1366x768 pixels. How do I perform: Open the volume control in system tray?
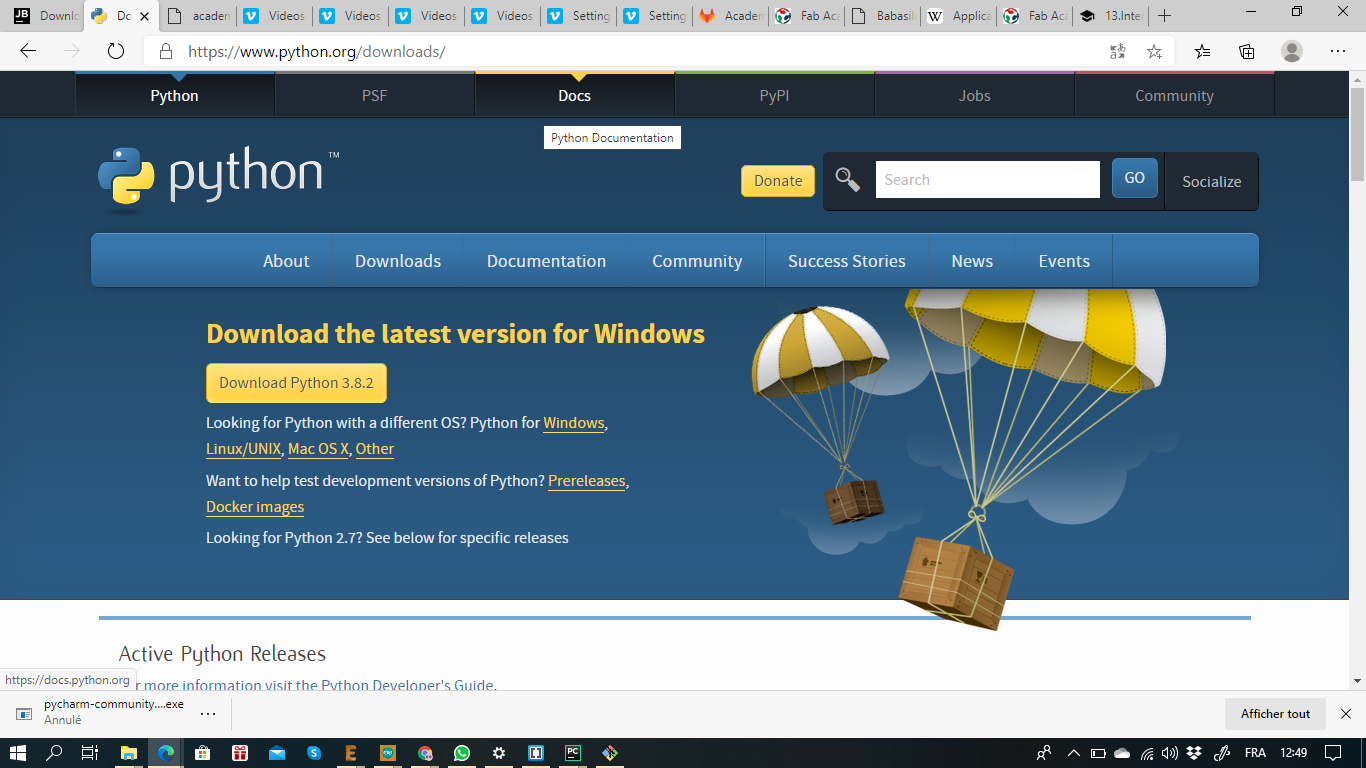1170,753
